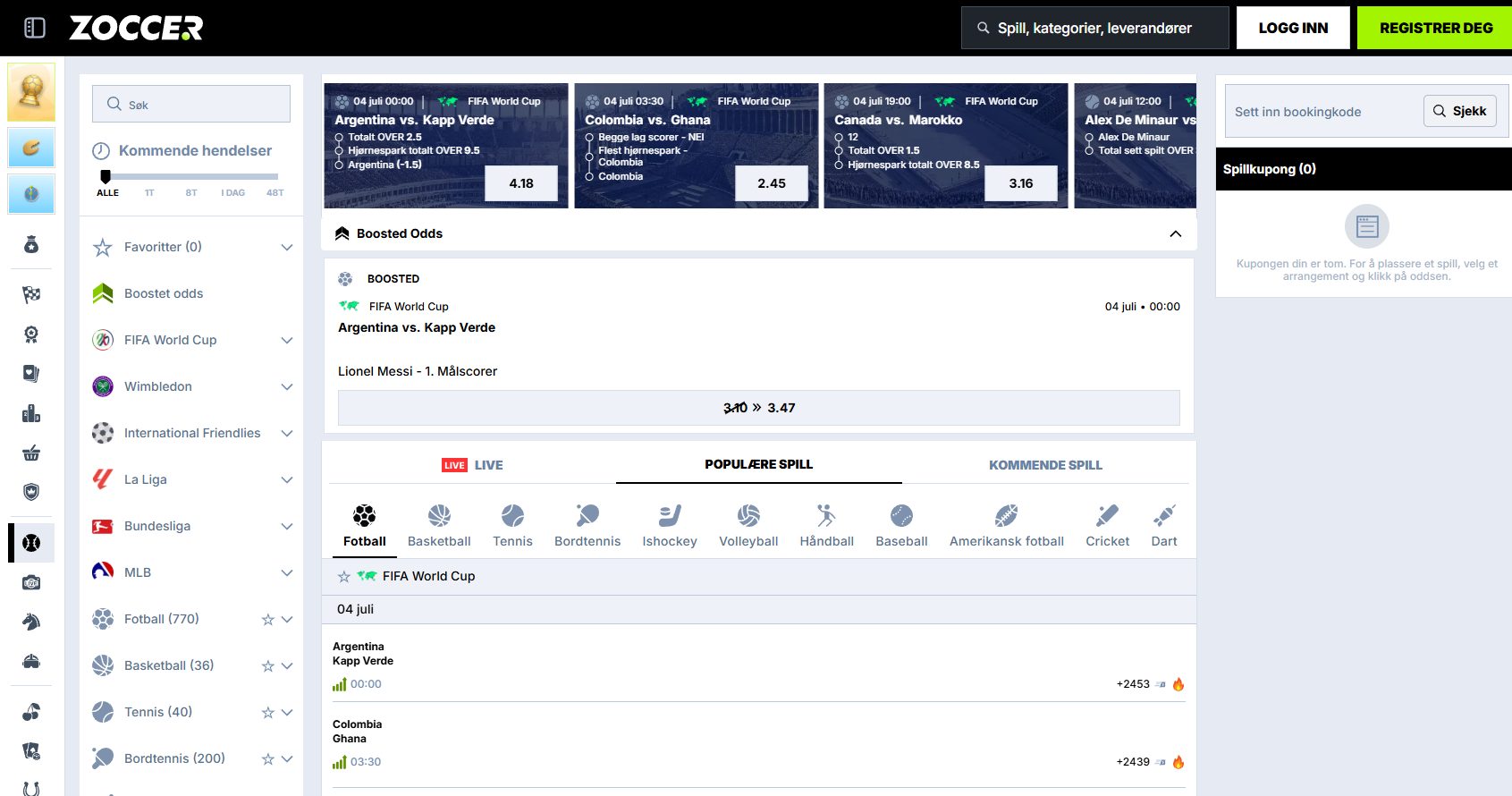Click the 'Sett inn bookingkode' input field
The height and width of the screenshot is (796, 1512).
point(1323,112)
